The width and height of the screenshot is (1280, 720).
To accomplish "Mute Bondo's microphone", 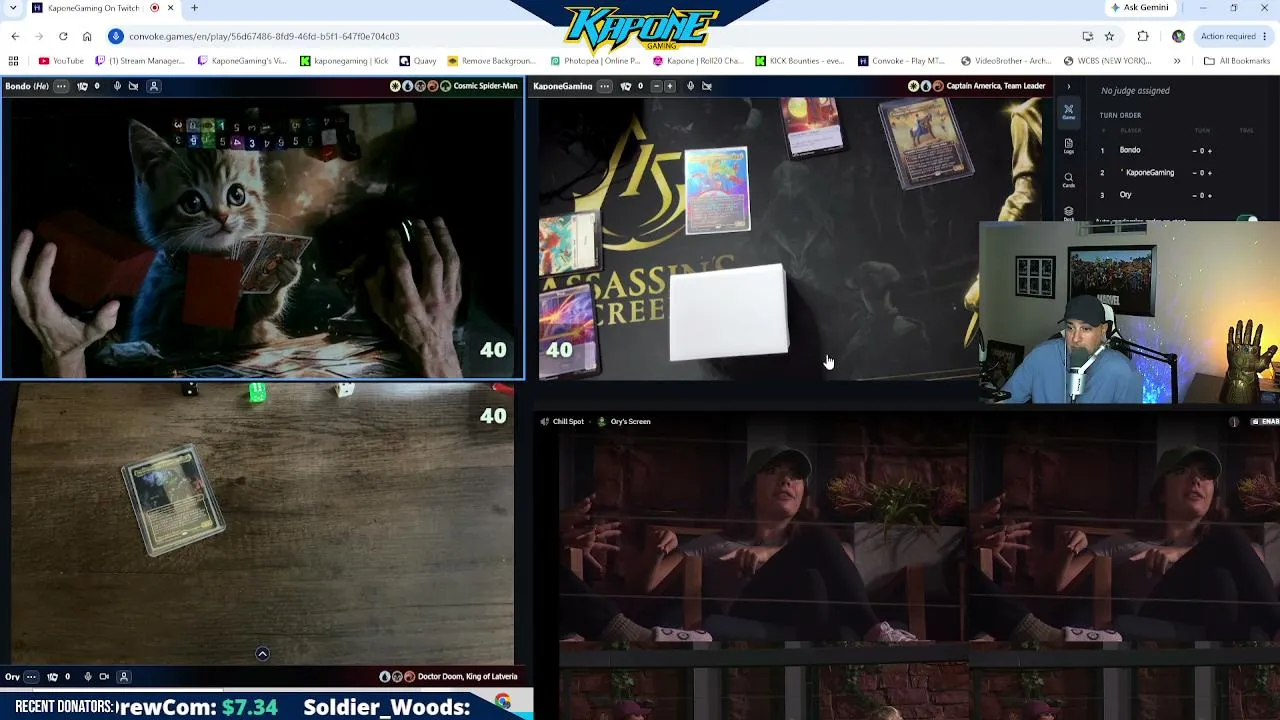I will coord(117,86).
